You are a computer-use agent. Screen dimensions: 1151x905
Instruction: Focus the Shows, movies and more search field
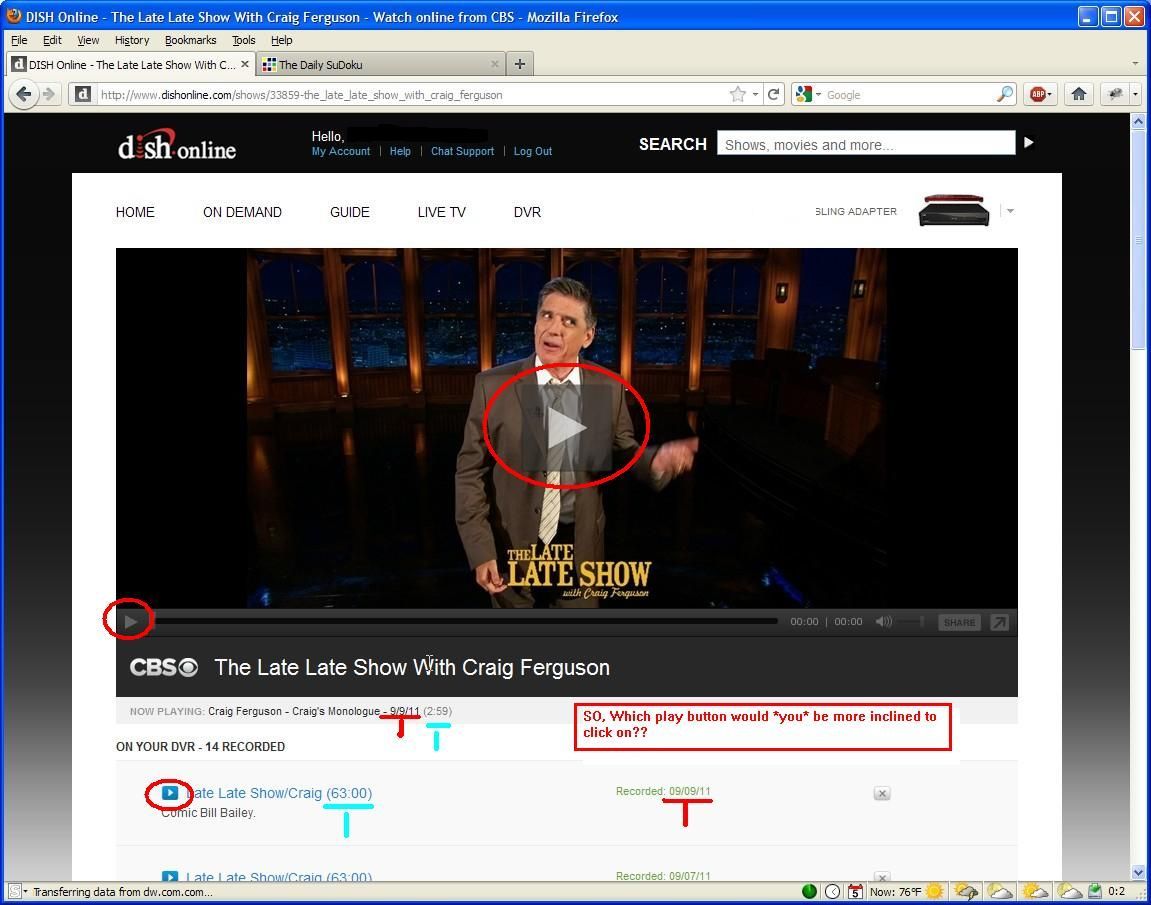pos(866,144)
